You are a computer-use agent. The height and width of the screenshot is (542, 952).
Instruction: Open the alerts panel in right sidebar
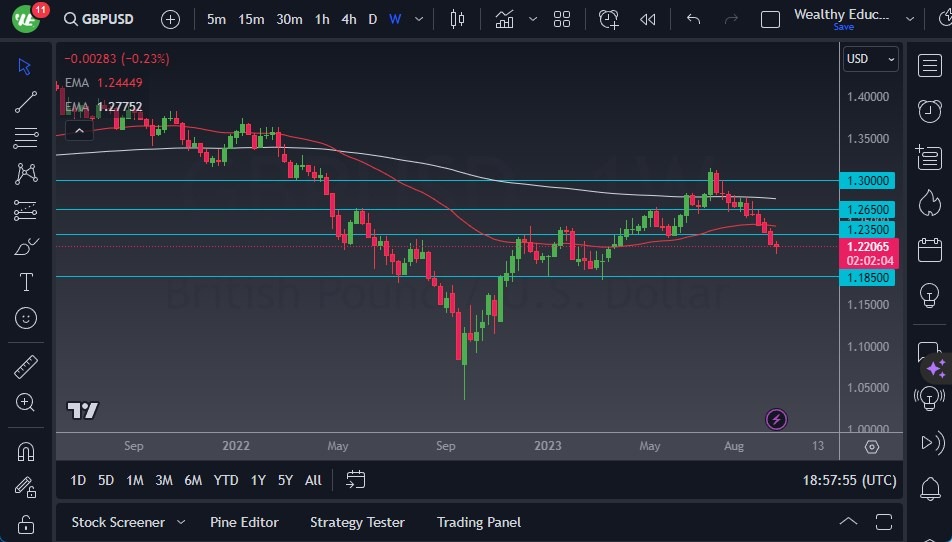929,110
